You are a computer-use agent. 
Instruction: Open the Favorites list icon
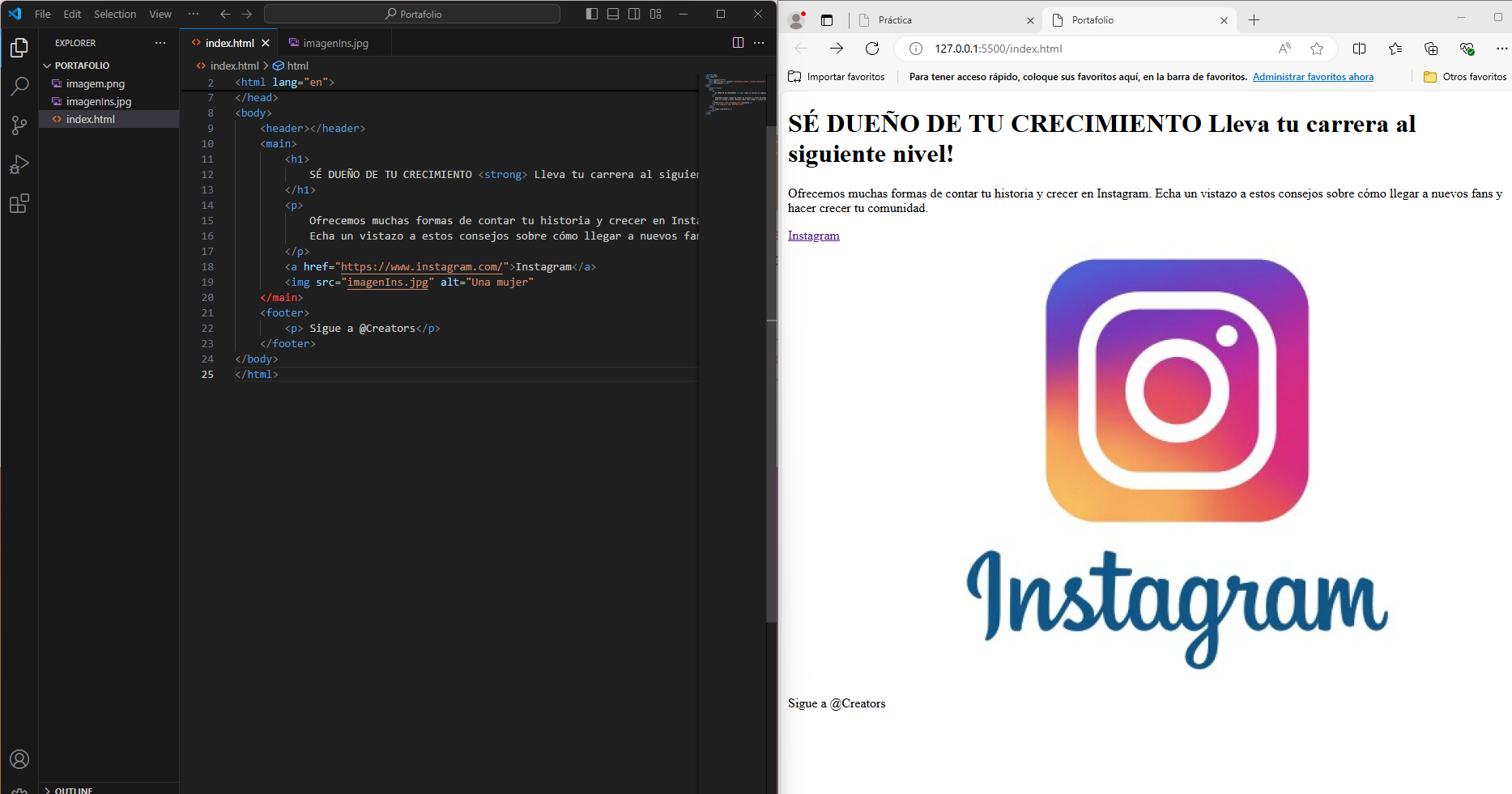(1395, 49)
